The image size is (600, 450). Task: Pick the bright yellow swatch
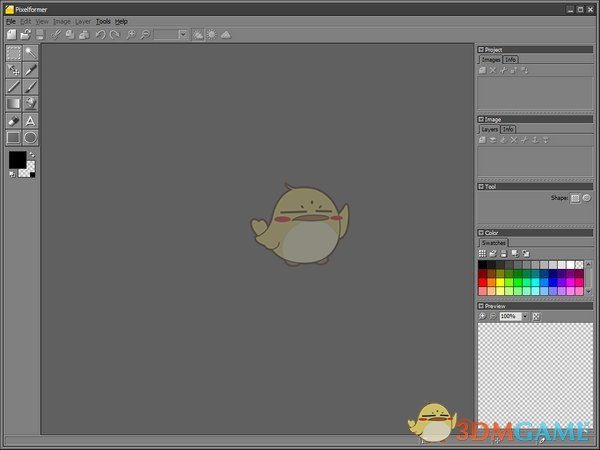[x=500, y=282]
